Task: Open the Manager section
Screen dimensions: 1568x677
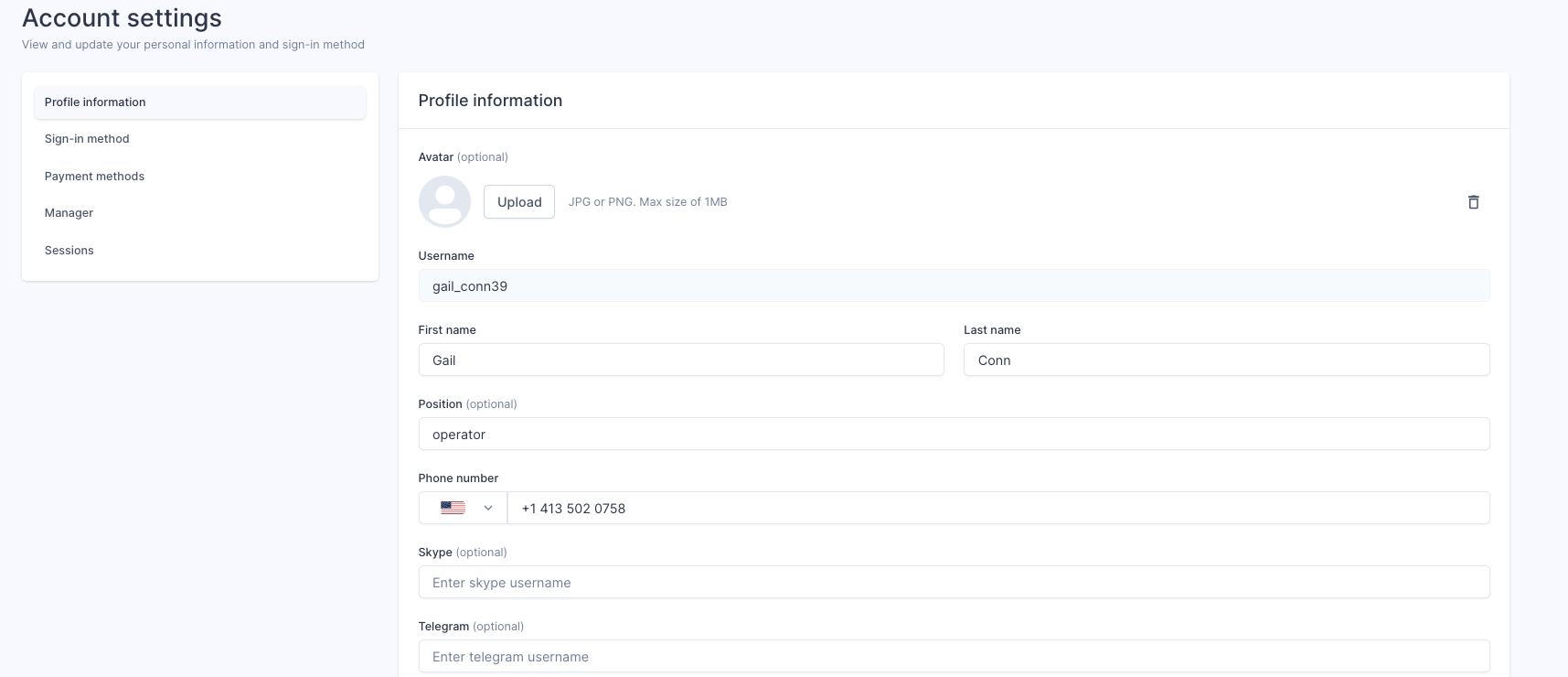Action: click(200, 213)
